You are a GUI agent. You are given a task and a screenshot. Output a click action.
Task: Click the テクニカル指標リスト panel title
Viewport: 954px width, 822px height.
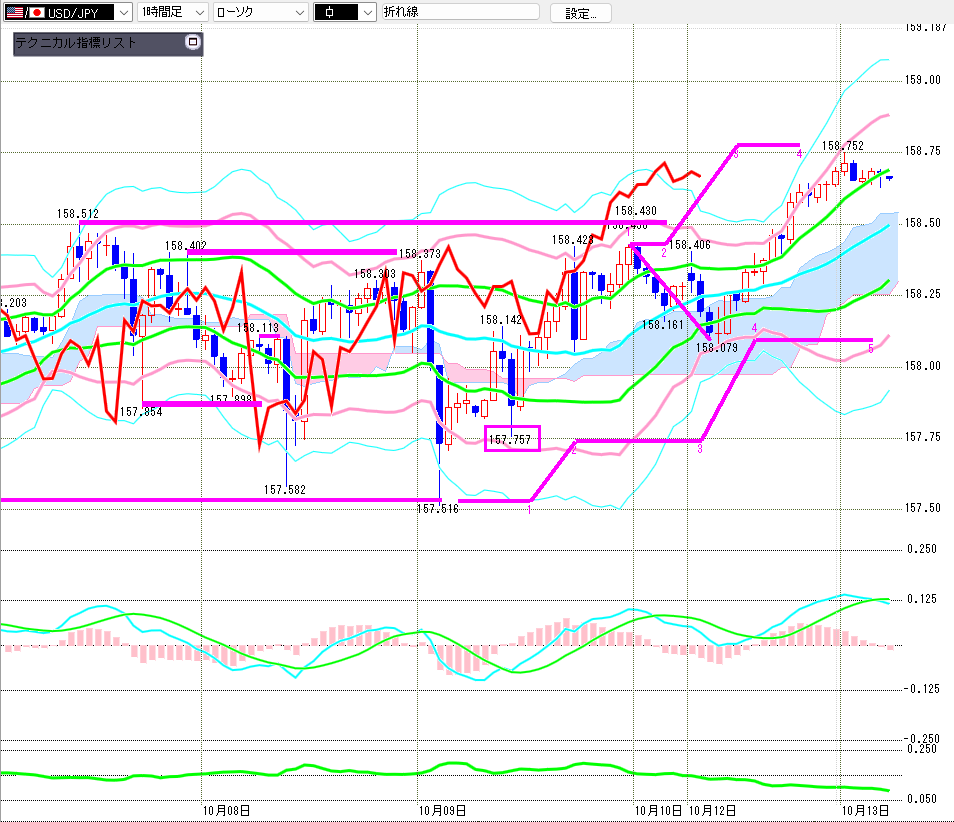pyautogui.click(x=75, y=43)
